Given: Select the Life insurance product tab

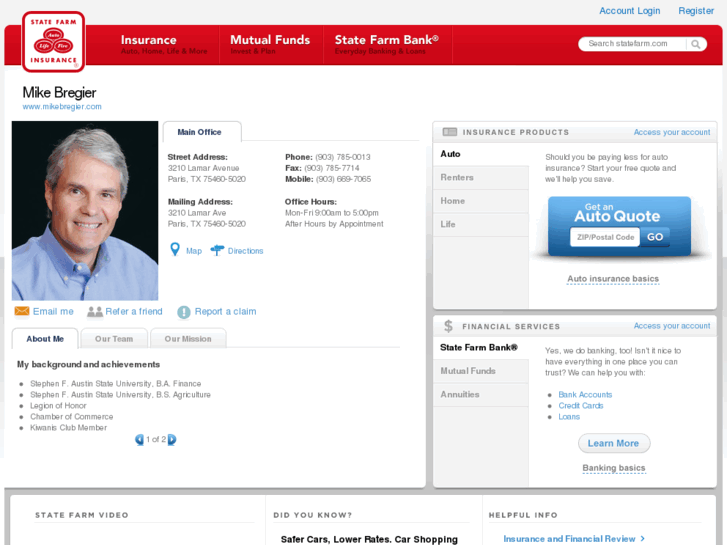Looking at the screenshot, I should [x=481, y=224].
